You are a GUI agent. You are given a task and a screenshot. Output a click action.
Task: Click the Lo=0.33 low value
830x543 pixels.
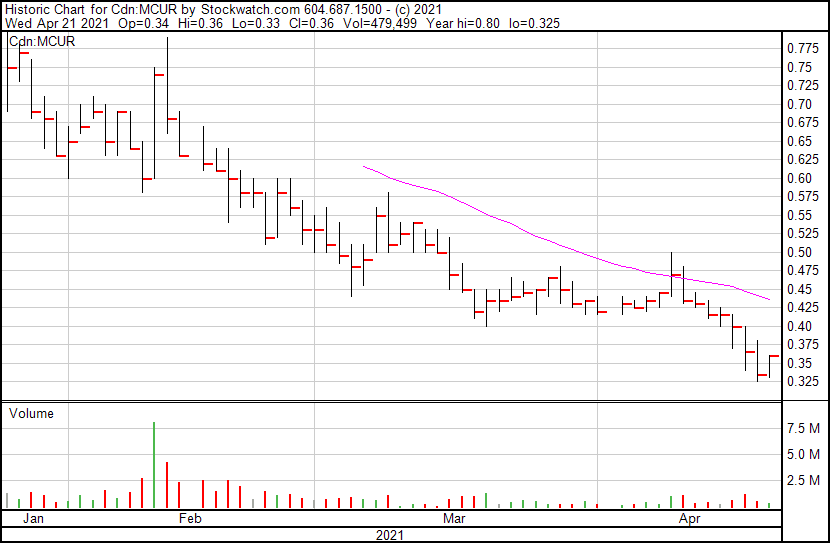pos(257,23)
